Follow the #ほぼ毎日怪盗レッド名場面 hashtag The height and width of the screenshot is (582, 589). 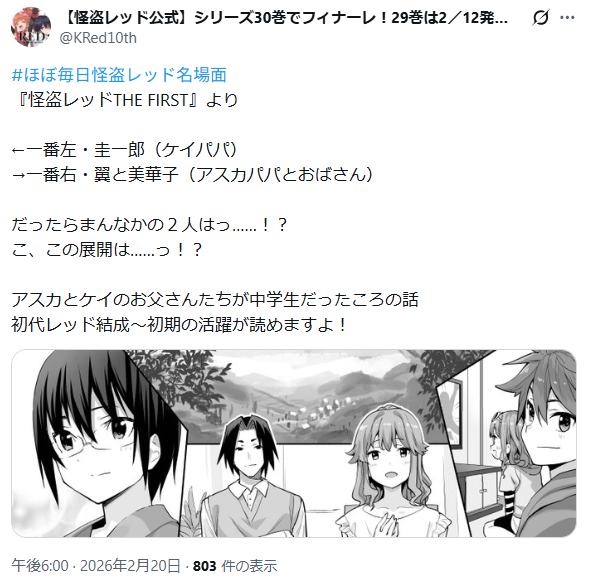[x=119, y=75]
